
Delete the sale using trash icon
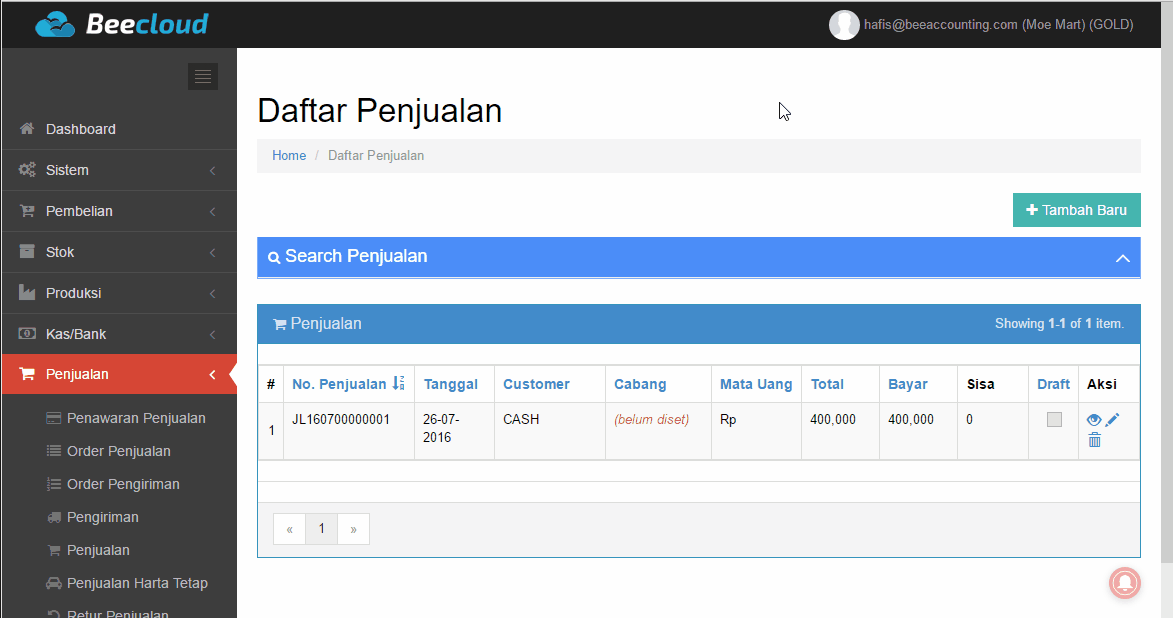(x=1094, y=440)
